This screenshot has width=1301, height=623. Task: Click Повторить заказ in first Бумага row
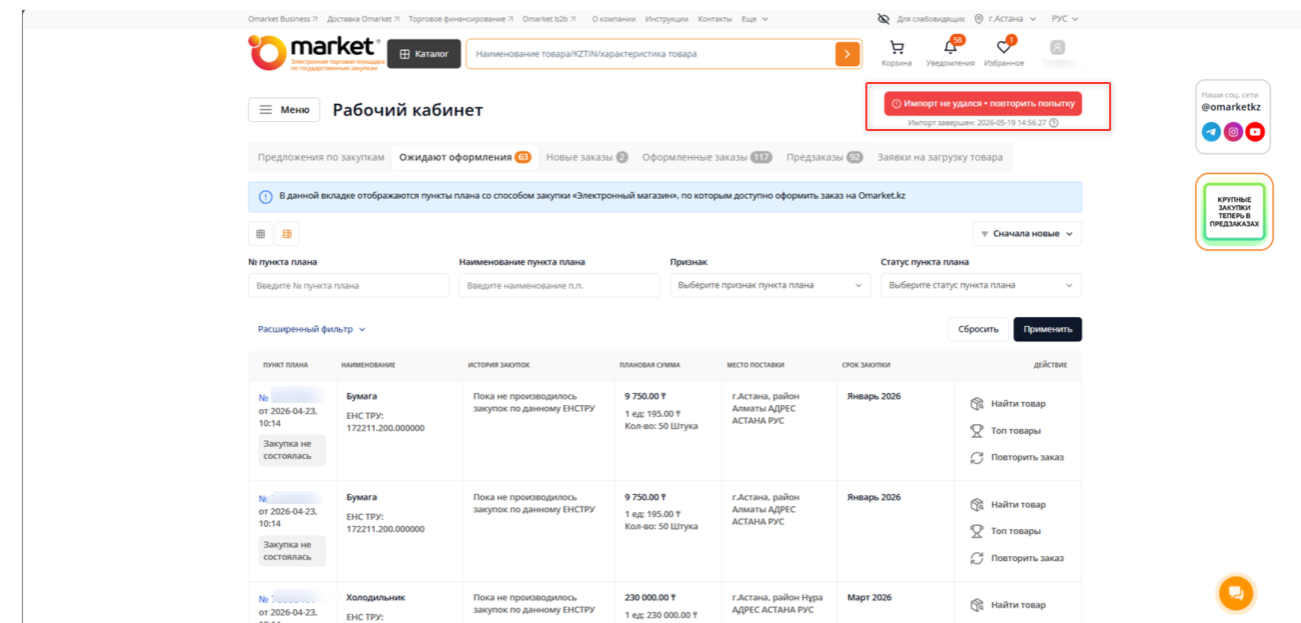(x=1017, y=457)
